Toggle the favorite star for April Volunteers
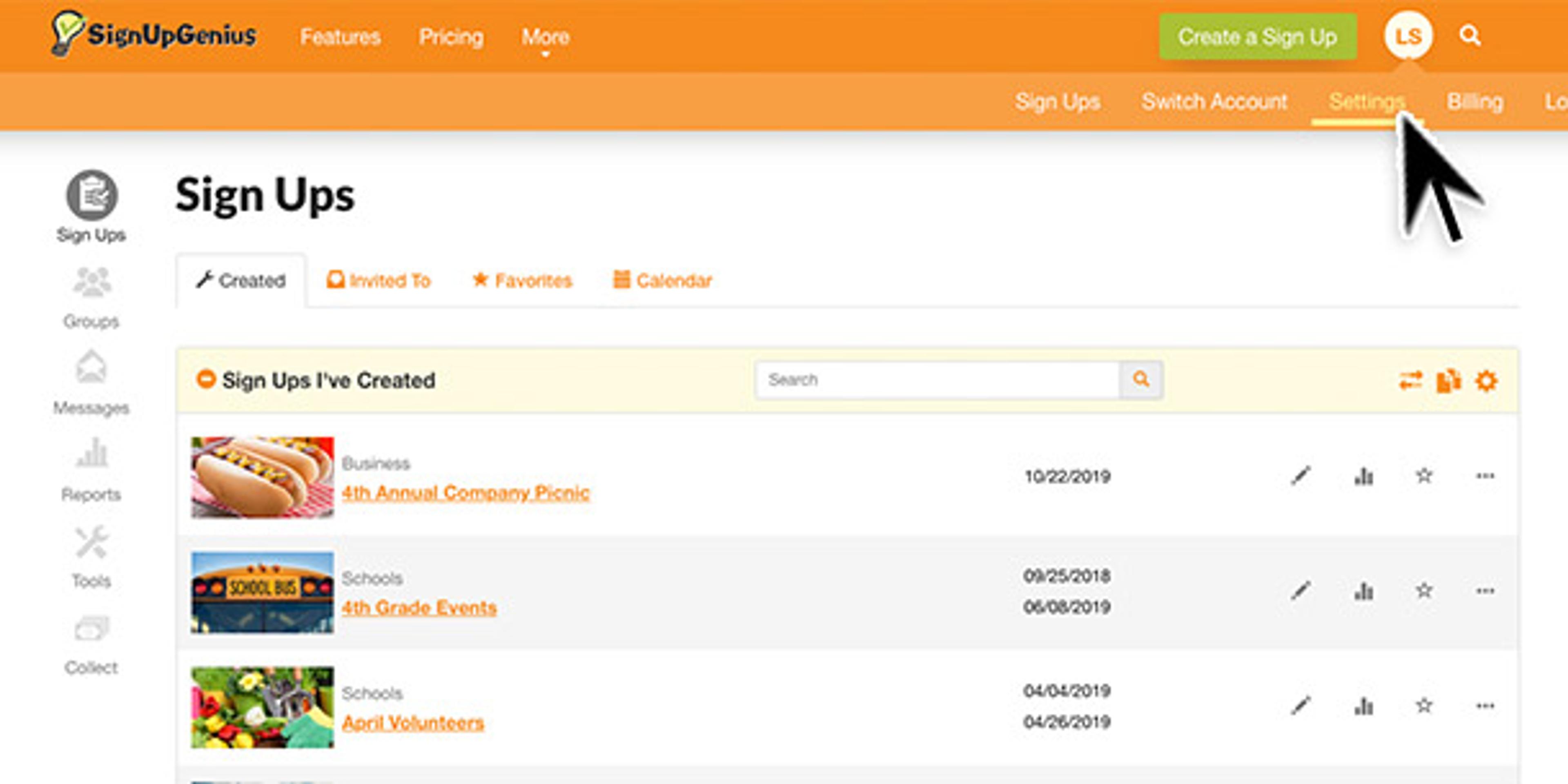The height and width of the screenshot is (784, 1568). (x=1424, y=706)
